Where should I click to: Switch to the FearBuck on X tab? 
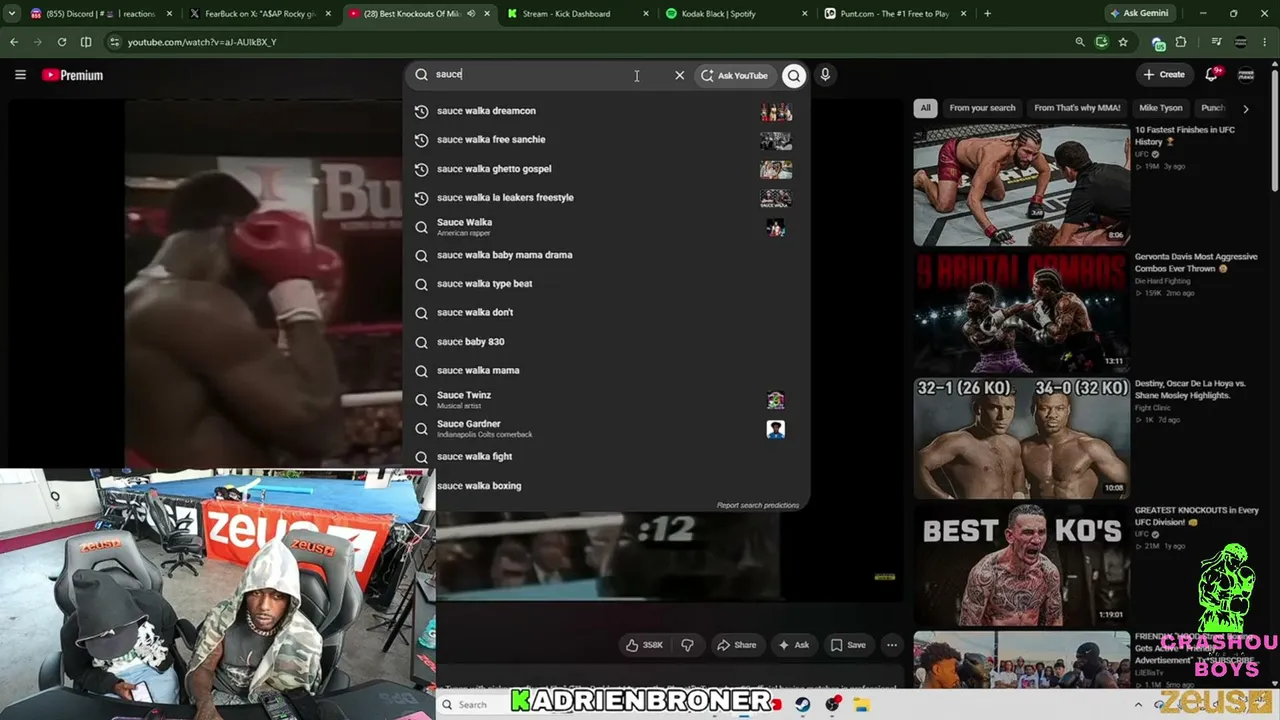tap(260, 14)
